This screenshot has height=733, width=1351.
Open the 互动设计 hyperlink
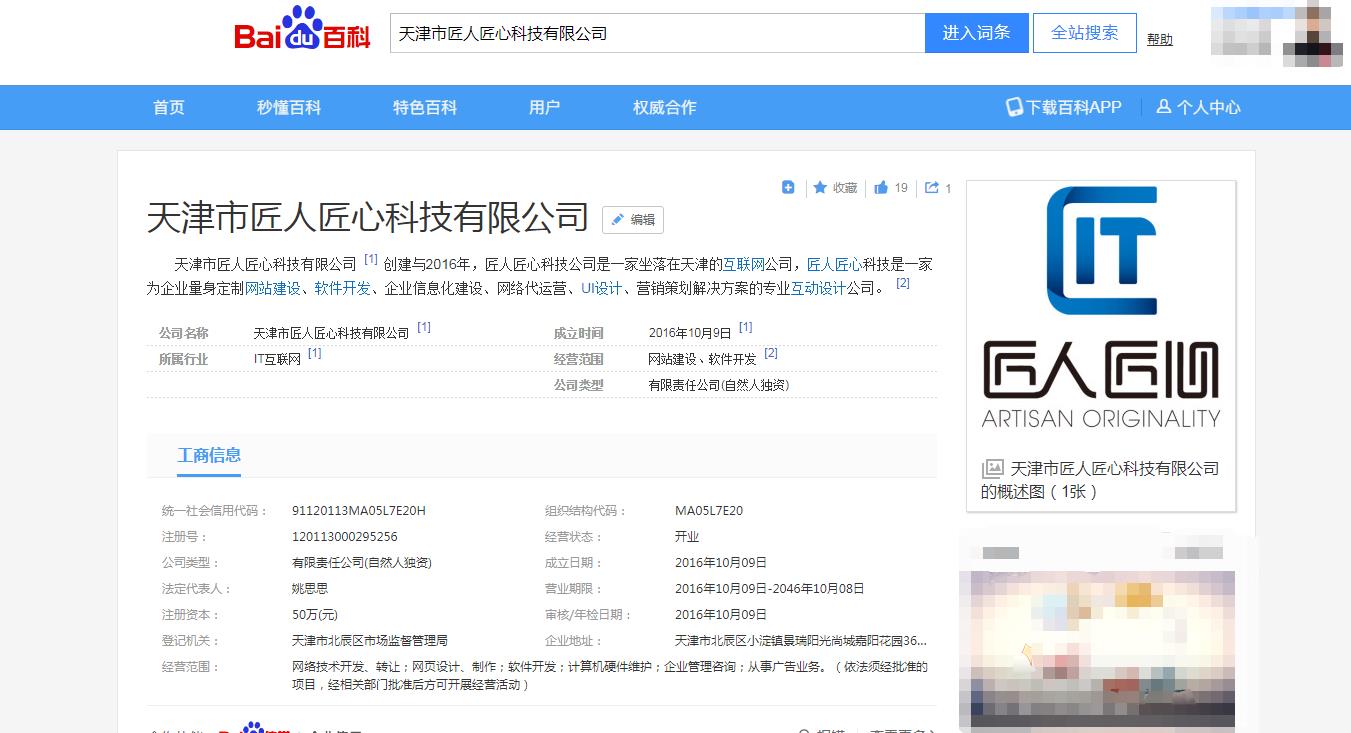pyautogui.click(x=819, y=288)
